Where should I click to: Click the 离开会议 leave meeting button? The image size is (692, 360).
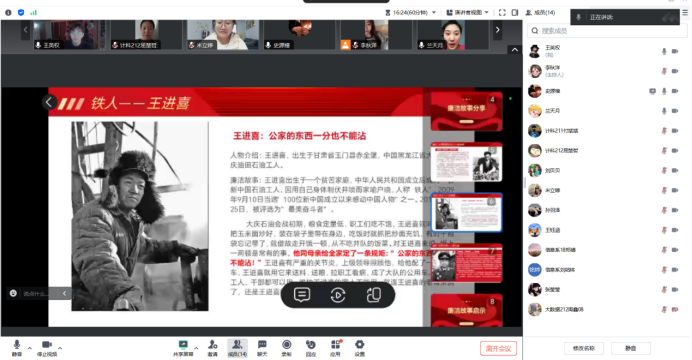click(x=498, y=349)
